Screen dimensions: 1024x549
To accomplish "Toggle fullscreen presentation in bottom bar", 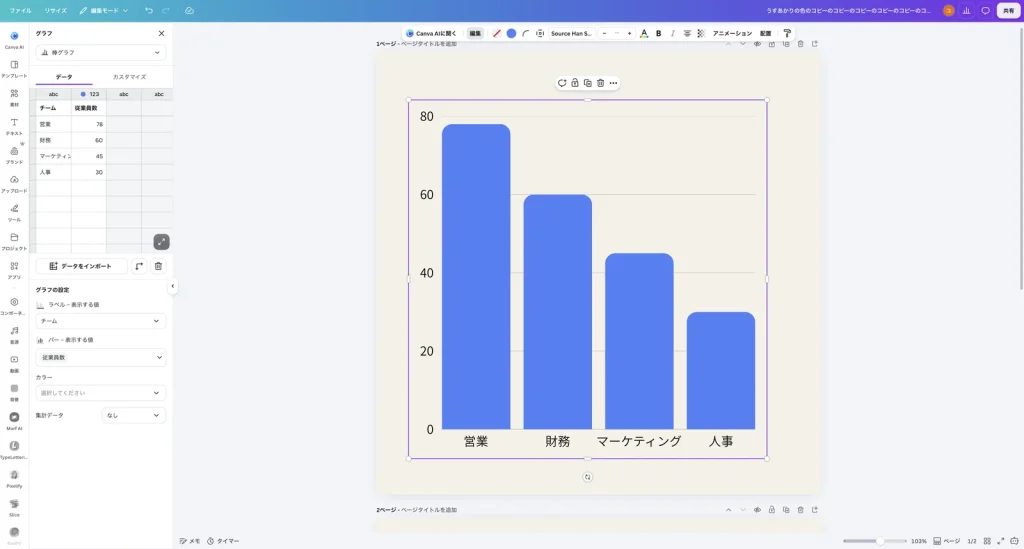I will (1000, 541).
